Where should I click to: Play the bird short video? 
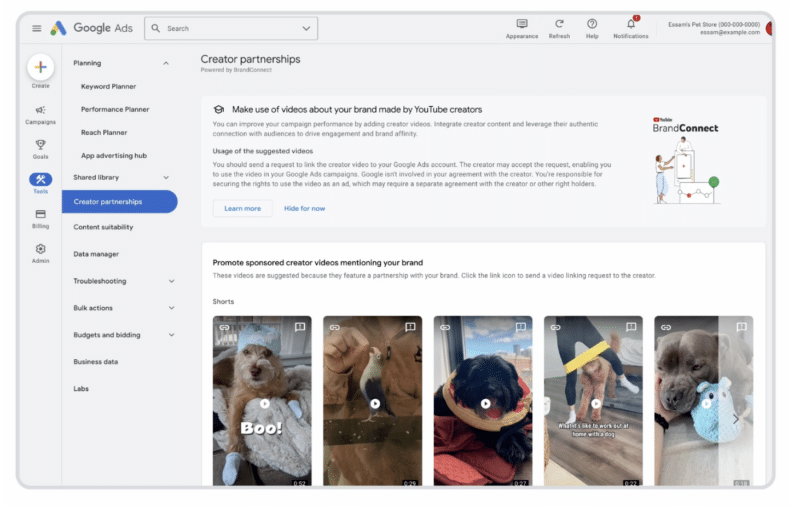[x=375, y=403]
